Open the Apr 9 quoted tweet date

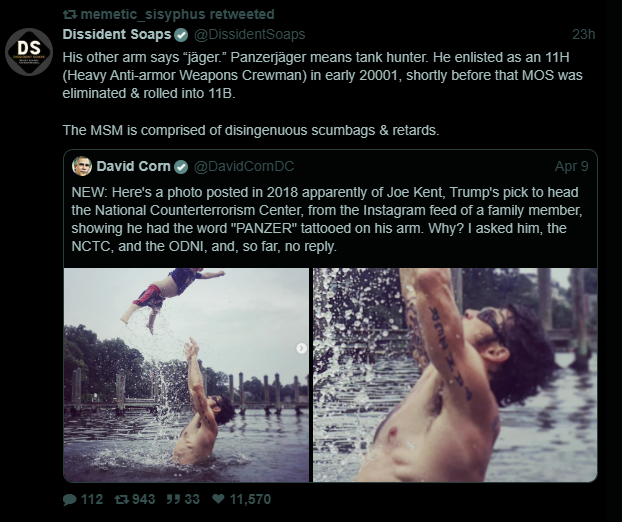click(x=571, y=166)
